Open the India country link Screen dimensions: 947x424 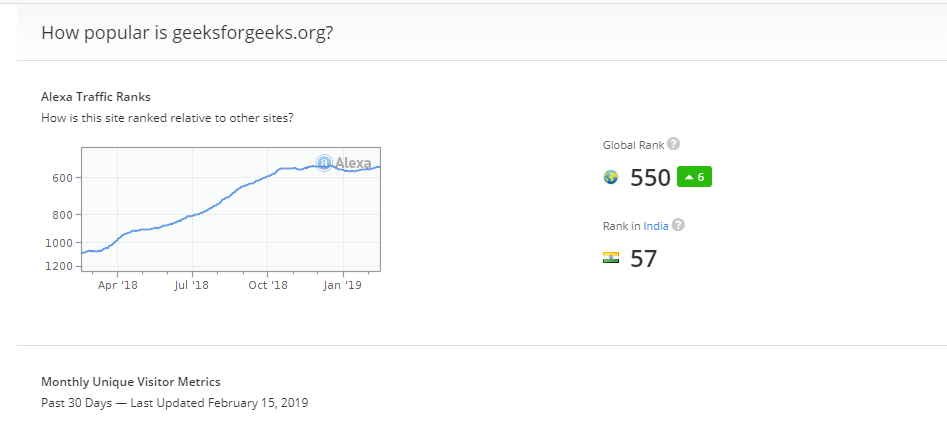click(655, 226)
